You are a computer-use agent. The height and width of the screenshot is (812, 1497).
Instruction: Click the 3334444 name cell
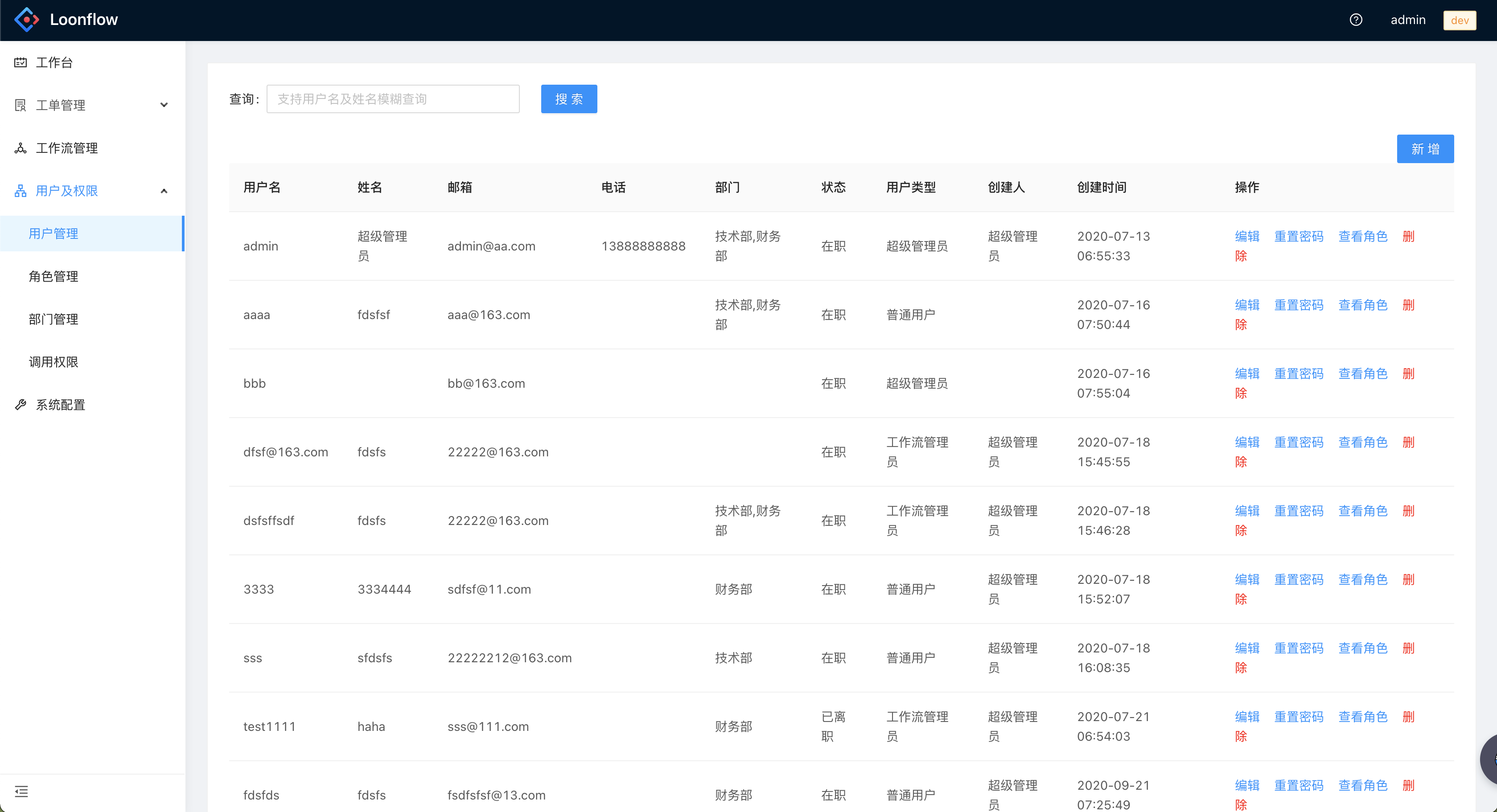click(x=384, y=589)
